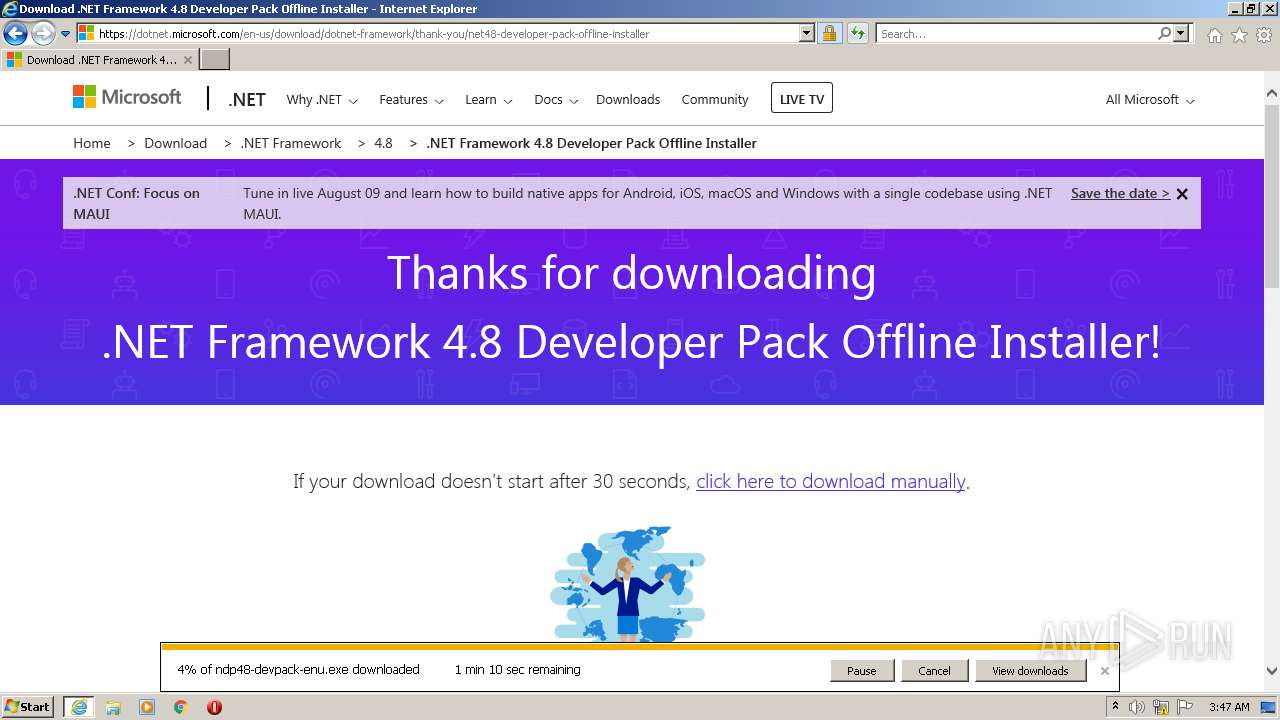
Task: Show hidden tray icons arrow
Action: [x=1115, y=706]
